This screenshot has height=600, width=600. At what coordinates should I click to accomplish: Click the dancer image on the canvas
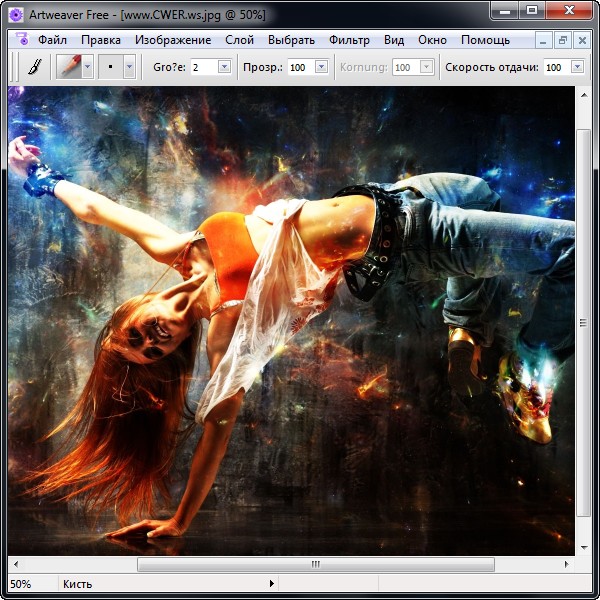point(291,321)
